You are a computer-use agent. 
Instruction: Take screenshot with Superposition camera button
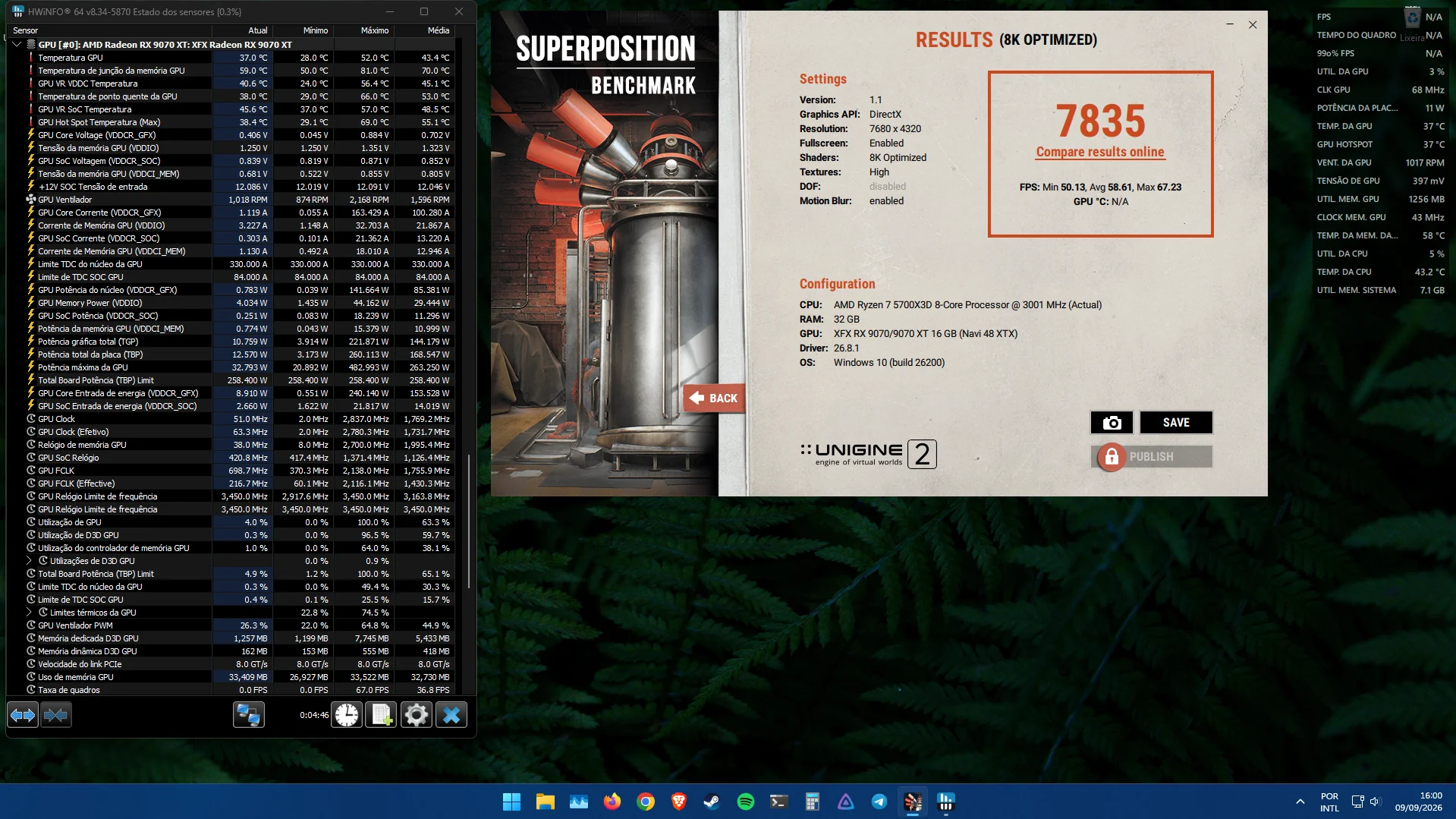coord(1112,423)
